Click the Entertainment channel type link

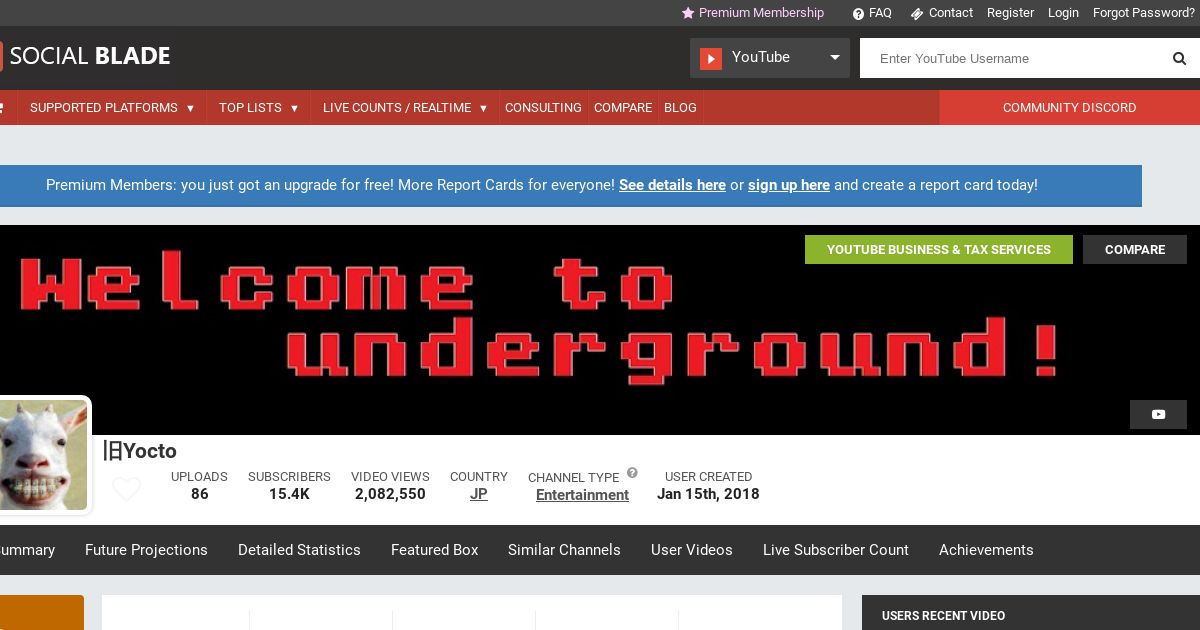(x=582, y=495)
